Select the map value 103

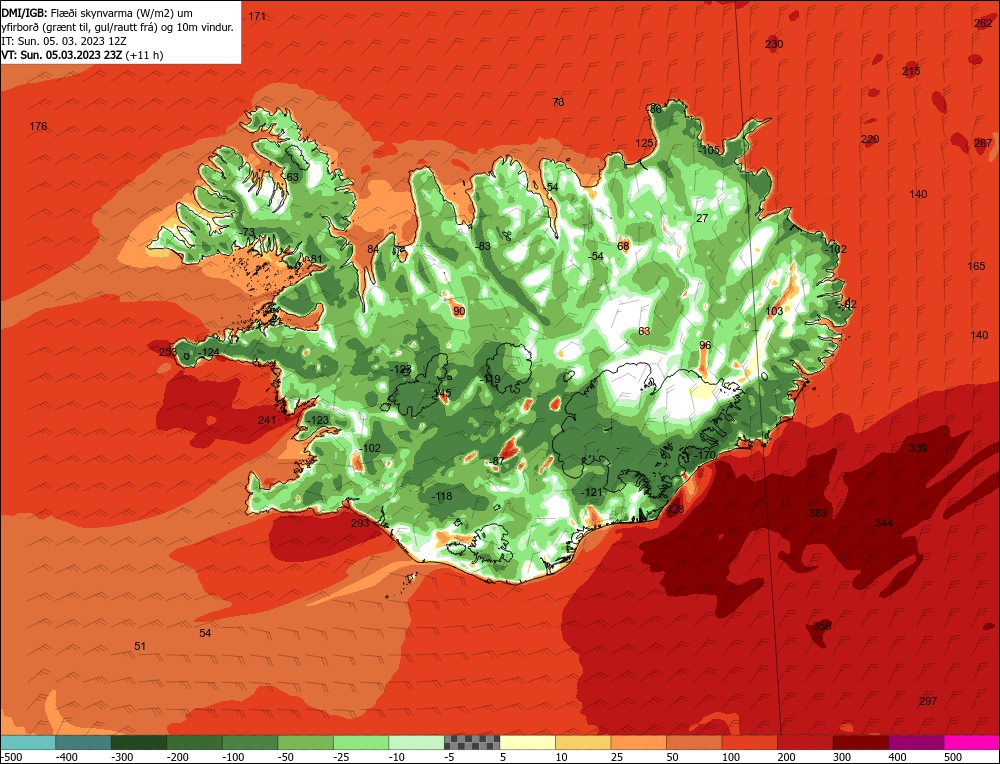point(774,311)
